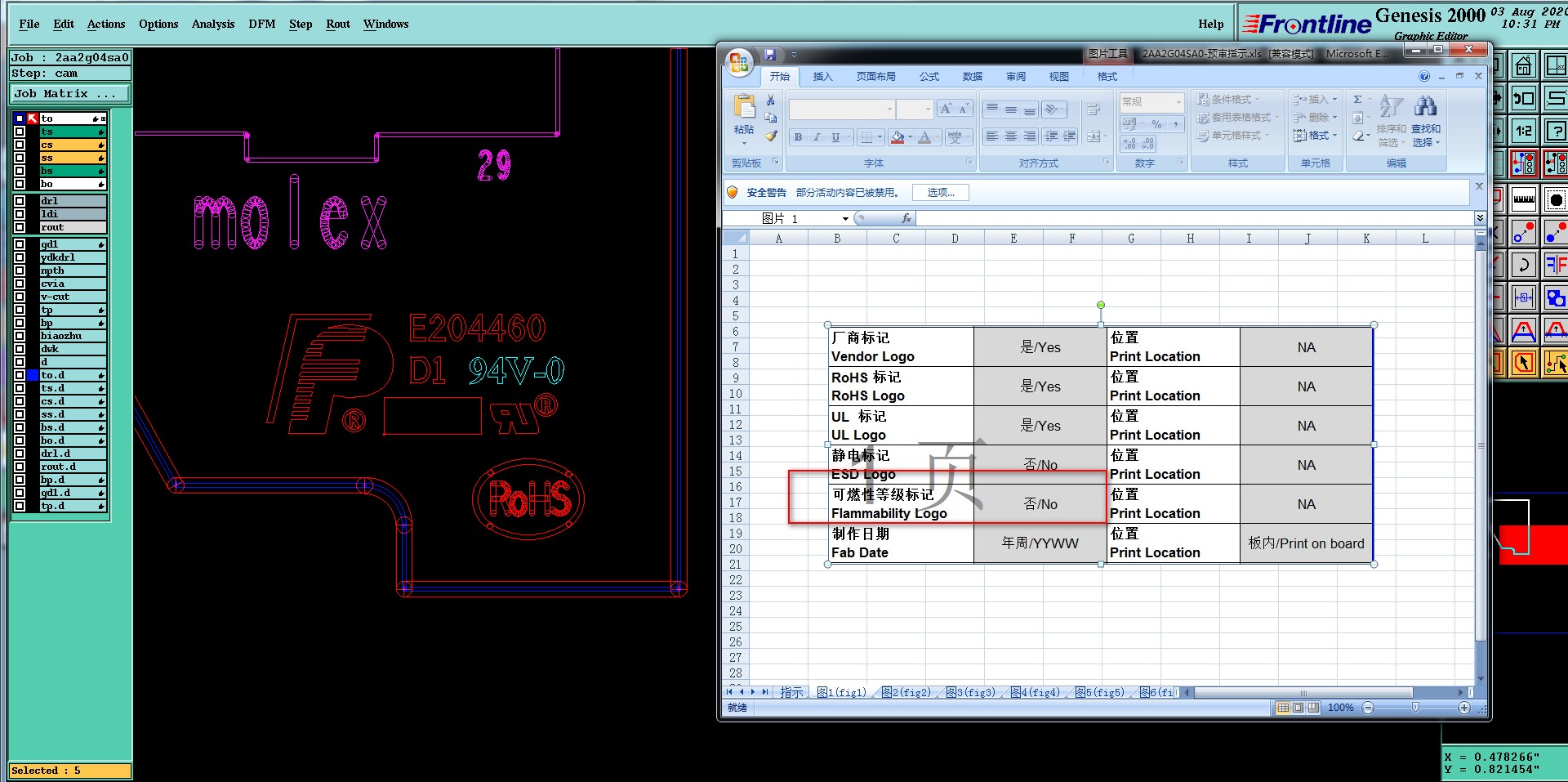Open the number format 常规 dropdown

[x=1178, y=102]
